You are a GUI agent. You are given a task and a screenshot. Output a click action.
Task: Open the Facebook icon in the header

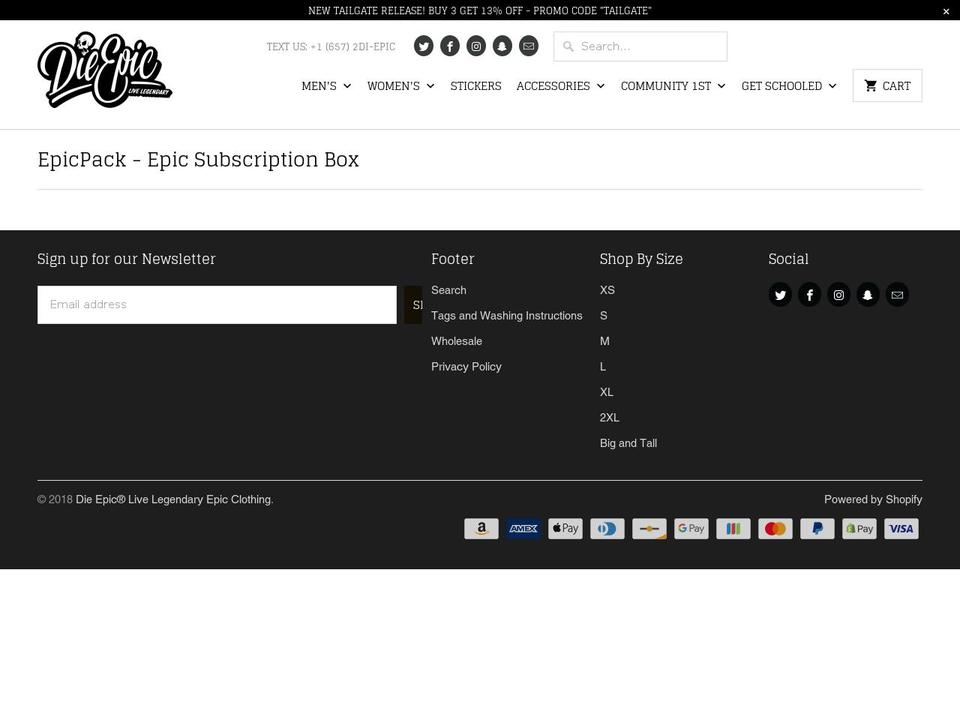pyautogui.click(x=450, y=46)
